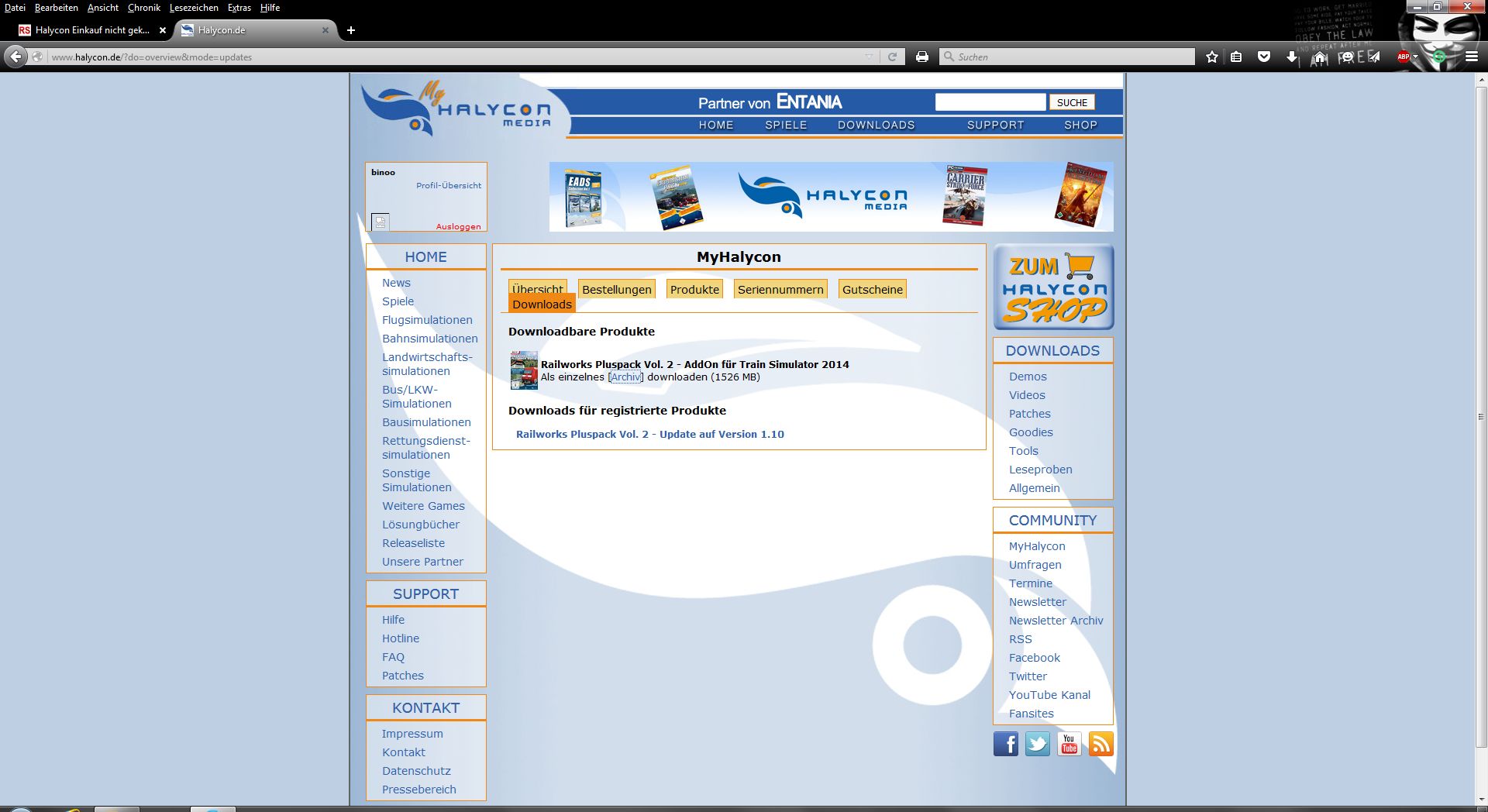Open the Impressum link under Kontakt

coord(412,734)
